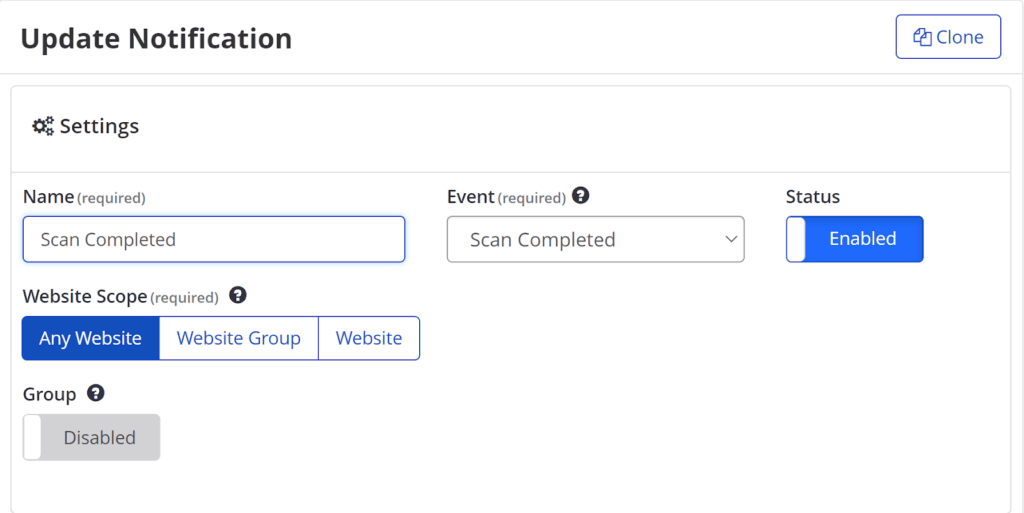Image resolution: width=1024 pixels, height=513 pixels.
Task: Click help icon beside Website Scope
Action: 237,295
